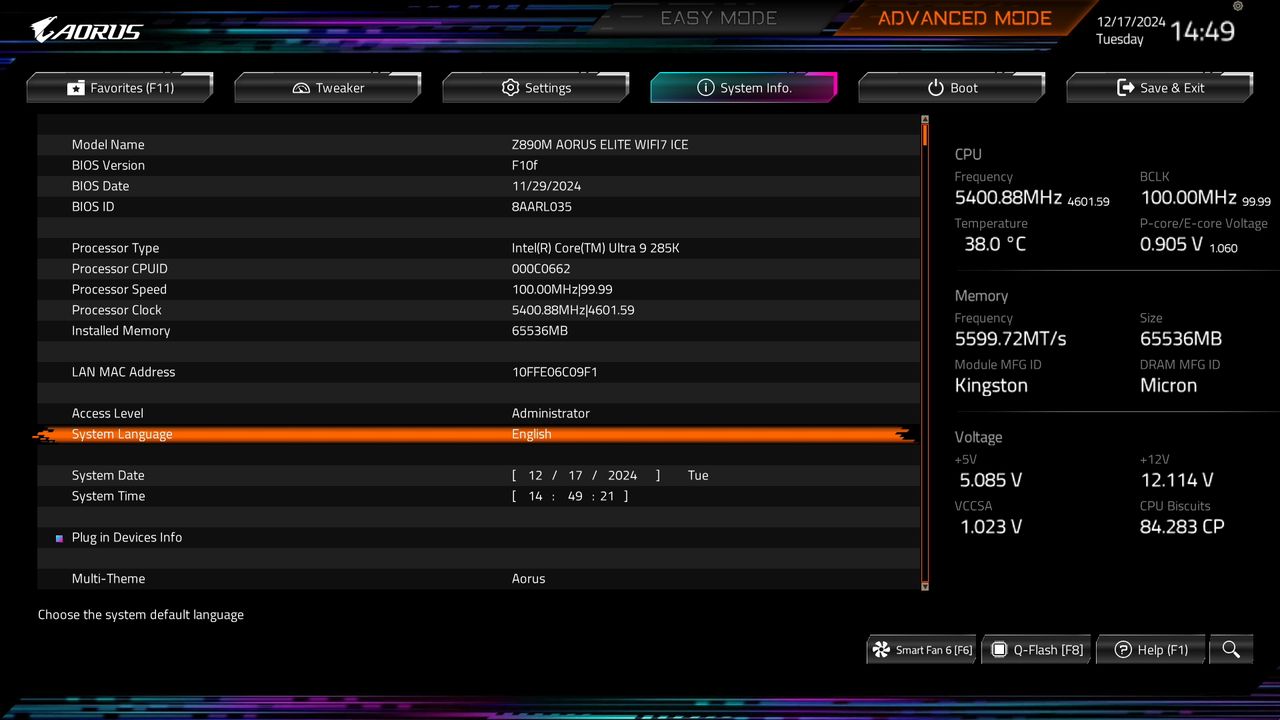Screen dimensions: 1280x720
Task: Go to the Boot tab
Action: pyautogui.click(x=952, y=88)
